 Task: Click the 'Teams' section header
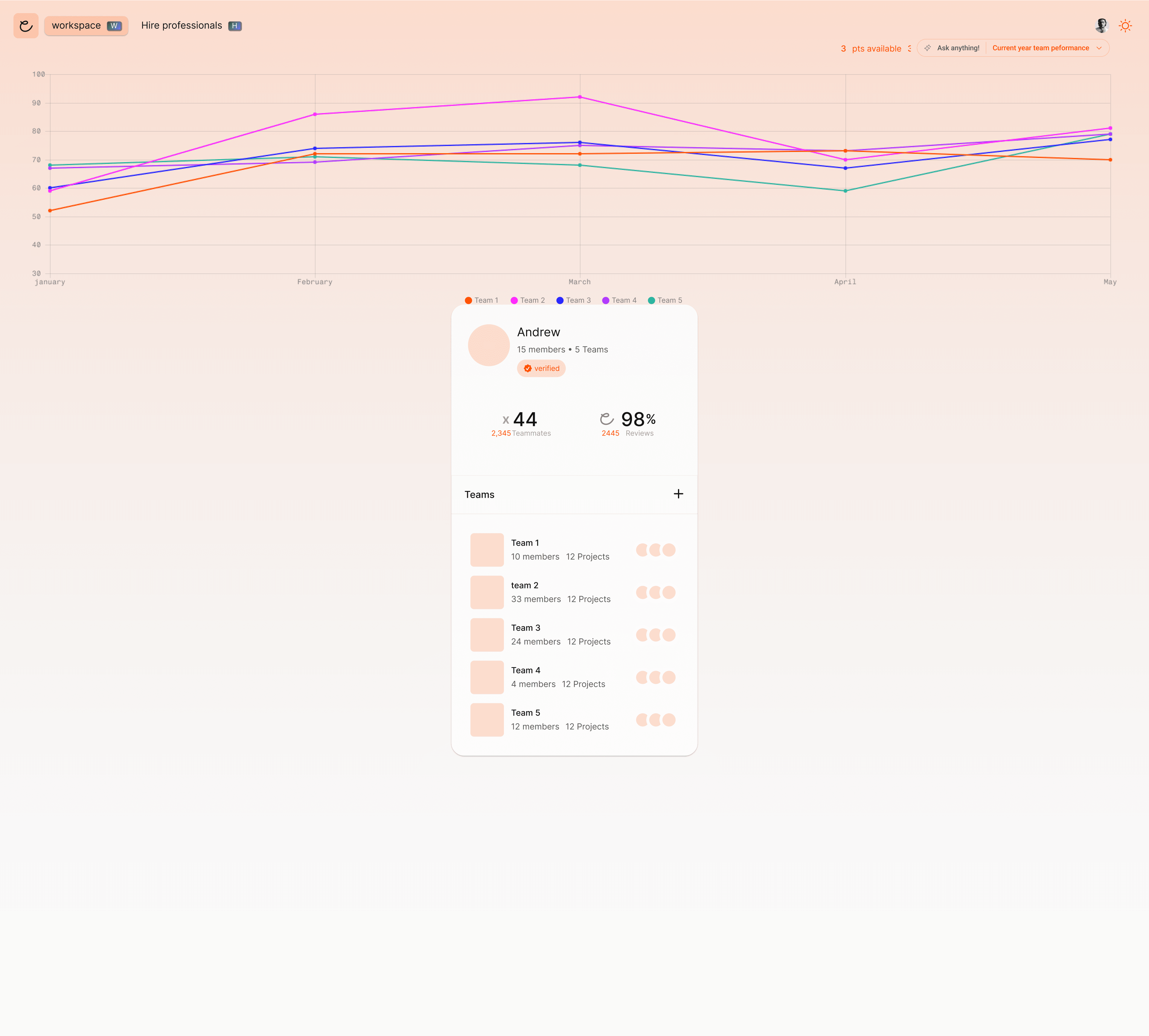tap(479, 495)
